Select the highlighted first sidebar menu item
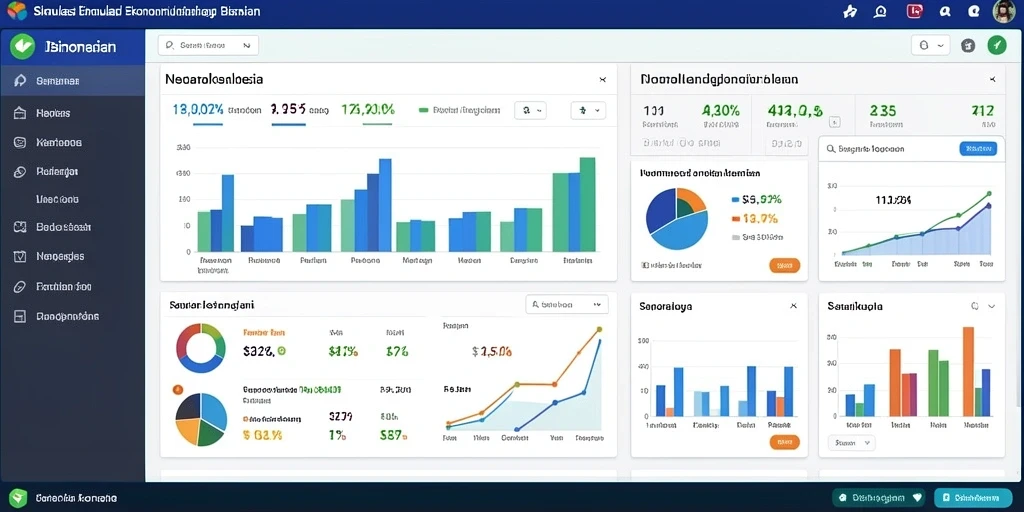 (72, 81)
